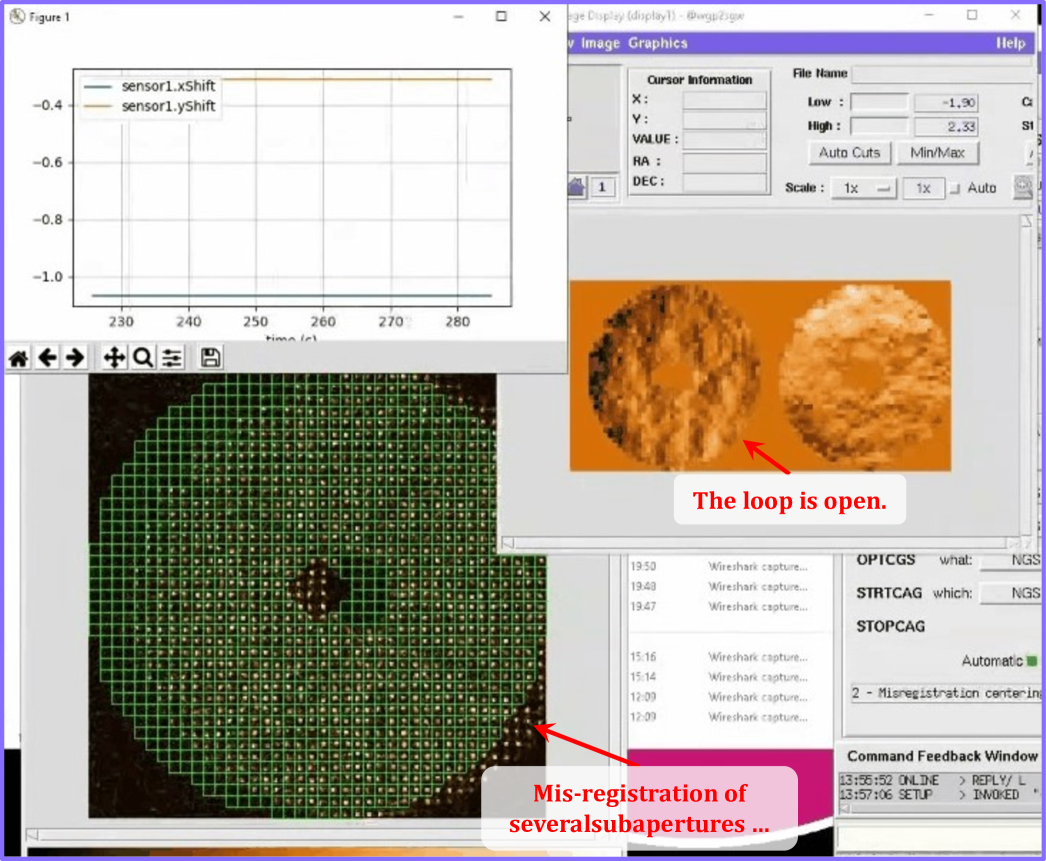Image resolution: width=1046 pixels, height=861 pixels.
Task: Open the Help menu
Action: (x=1010, y=43)
